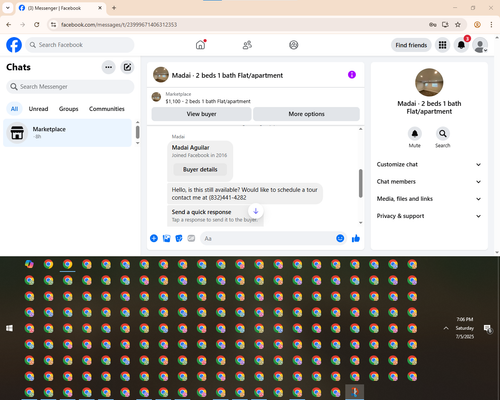Open the Facebook logo home link
The image size is (500, 400).
(x=14, y=45)
